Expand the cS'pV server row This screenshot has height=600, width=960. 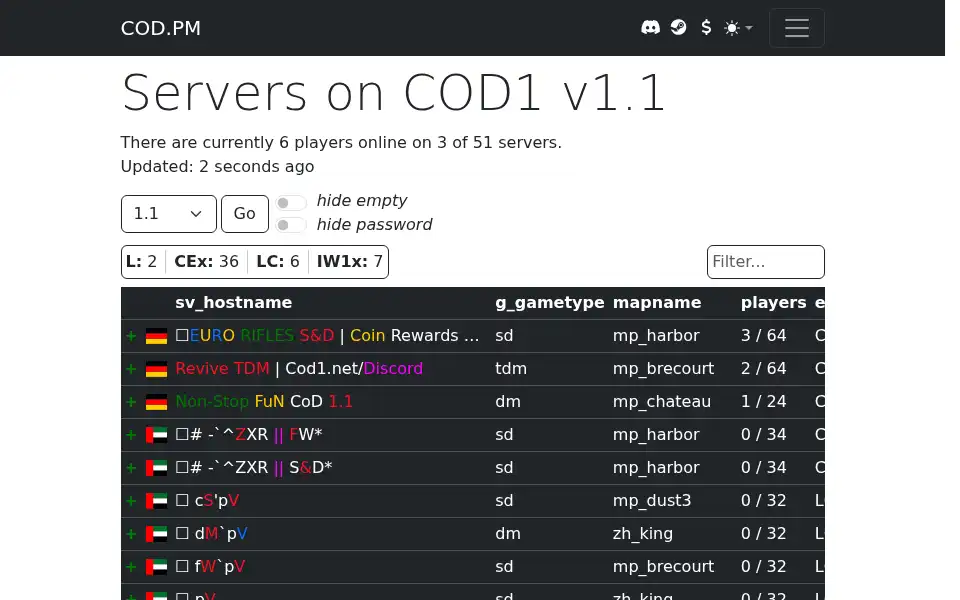(131, 501)
